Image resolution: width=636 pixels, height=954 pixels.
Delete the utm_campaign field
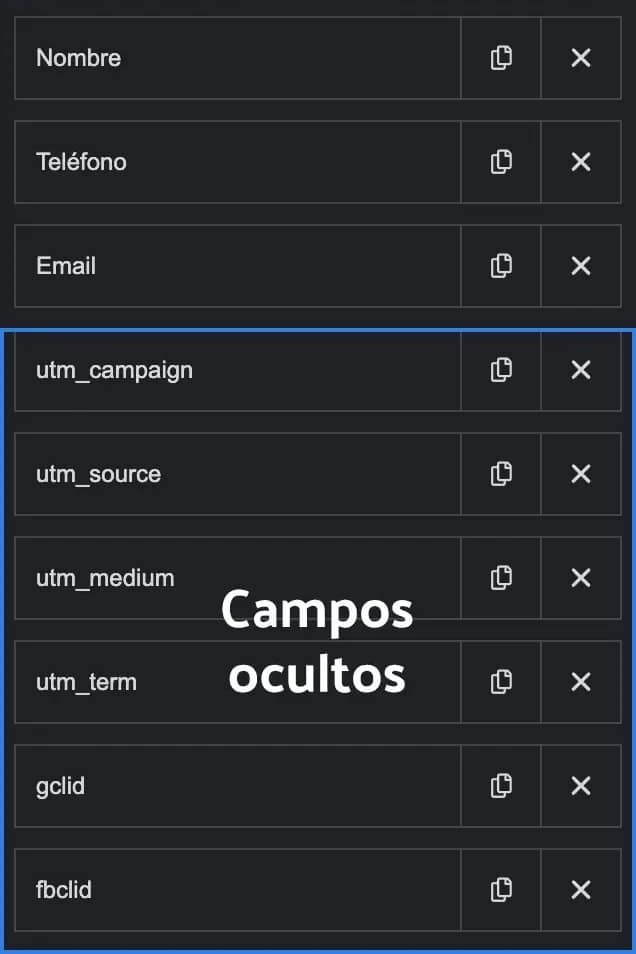pyautogui.click(x=581, y=370)
